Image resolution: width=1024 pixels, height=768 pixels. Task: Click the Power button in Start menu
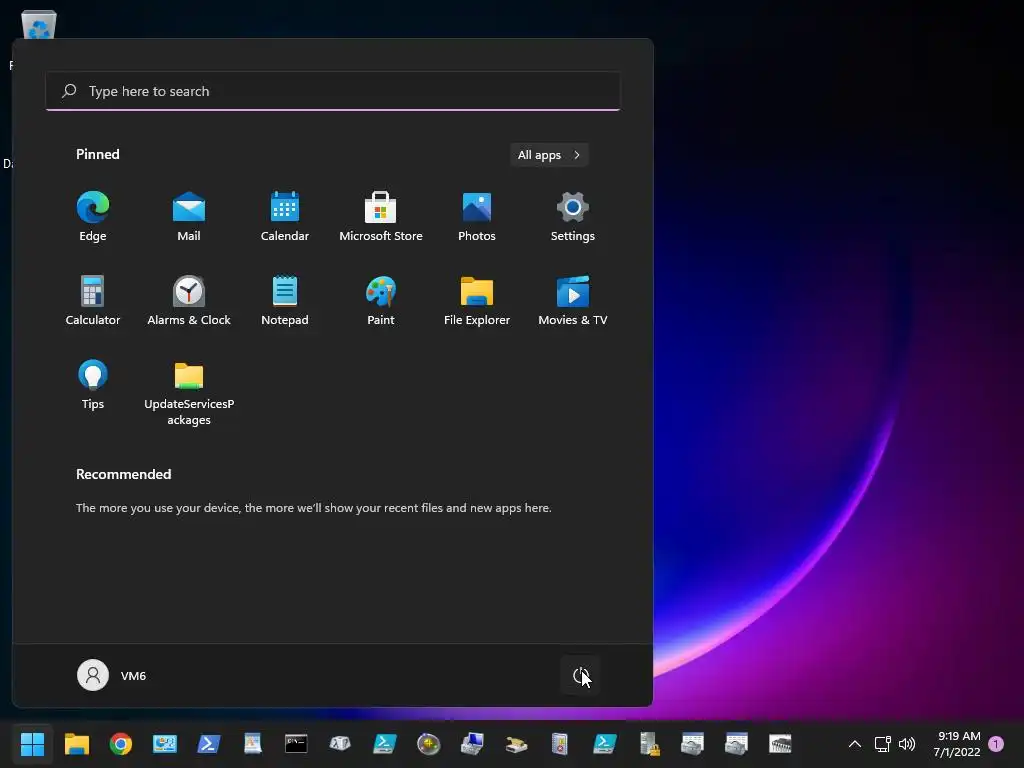click(580, 675)
